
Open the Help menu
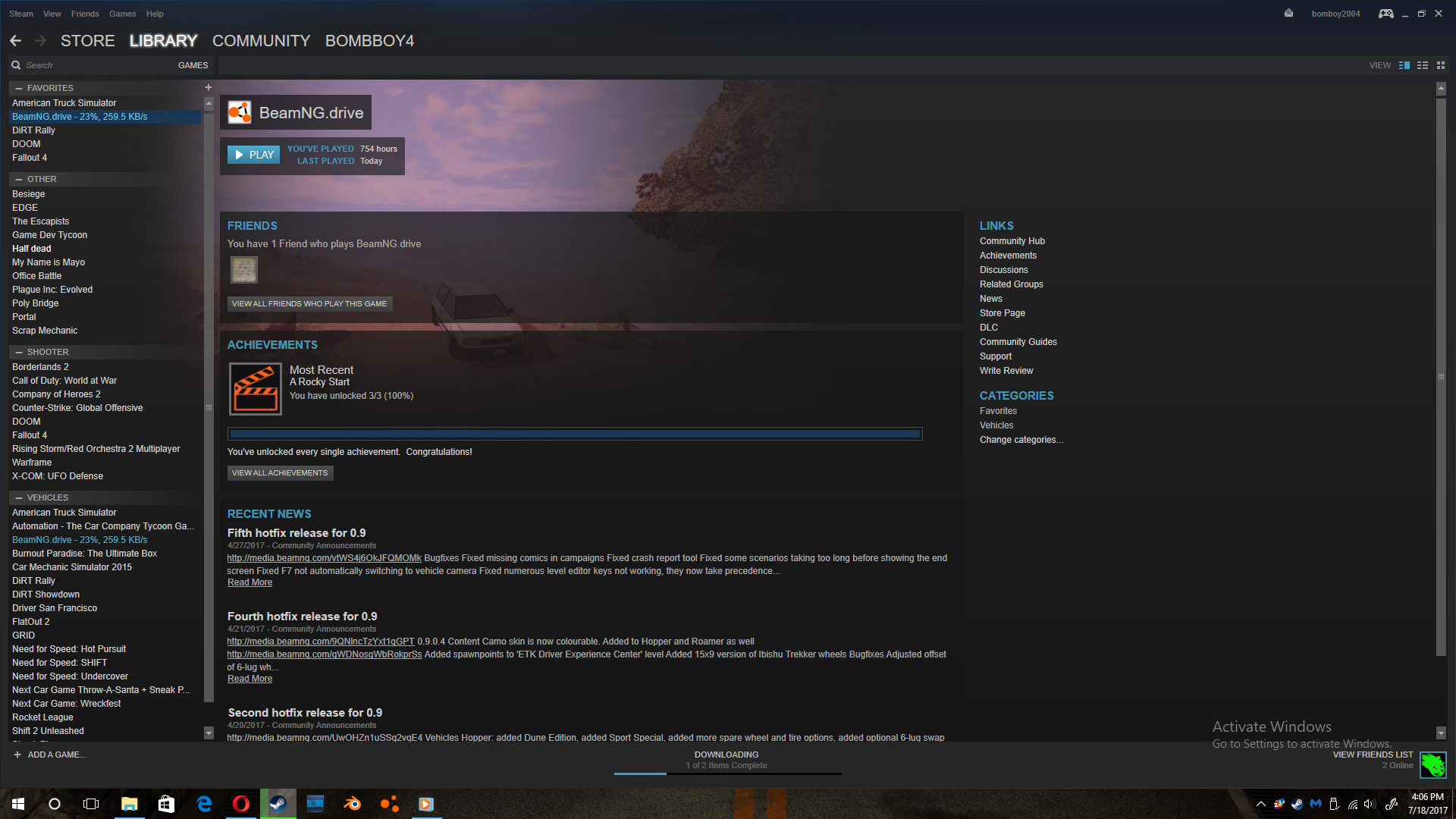pyautogui.click(x=155, y=14)
